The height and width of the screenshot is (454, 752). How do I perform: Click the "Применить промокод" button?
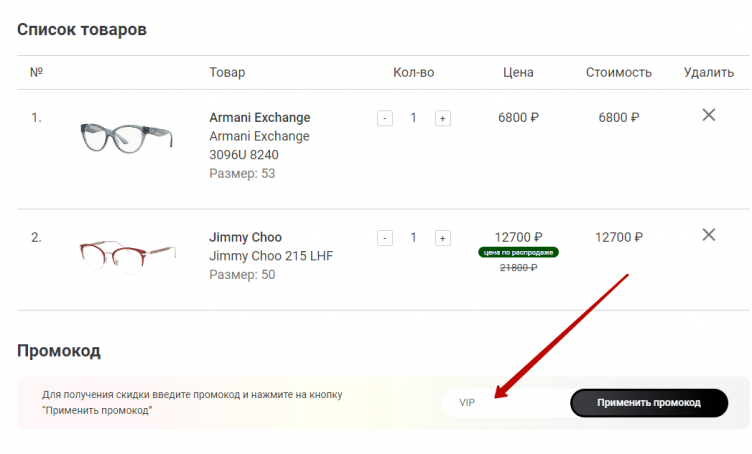[x=648, y=403]
